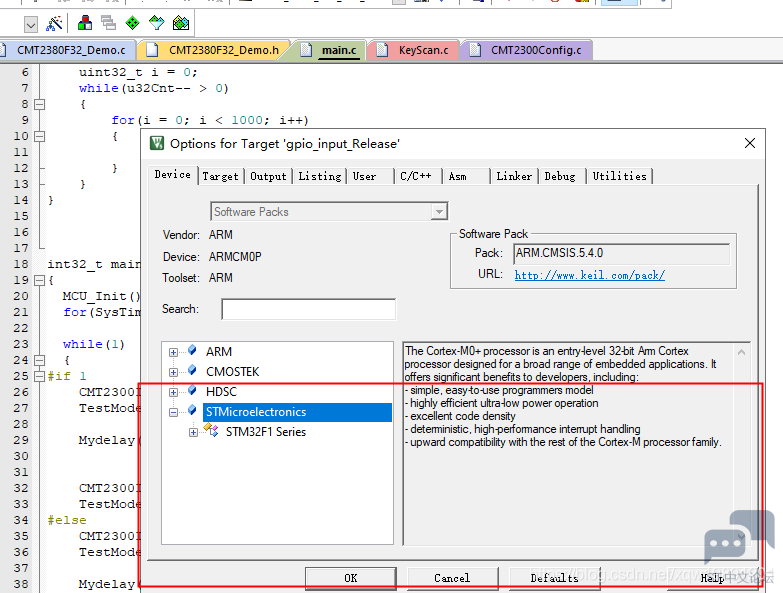
Task: Open the CMT2380F32_Demo.c editor tab
Action: point(68,50)
